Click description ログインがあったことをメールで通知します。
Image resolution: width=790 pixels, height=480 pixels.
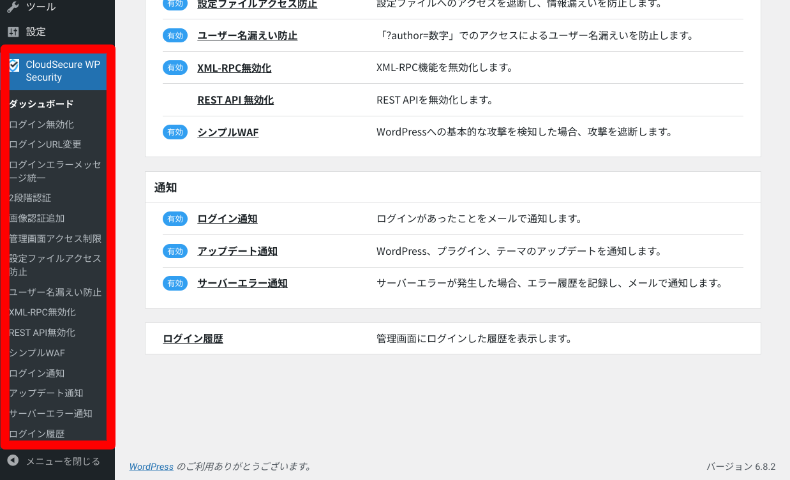[480, 219]
